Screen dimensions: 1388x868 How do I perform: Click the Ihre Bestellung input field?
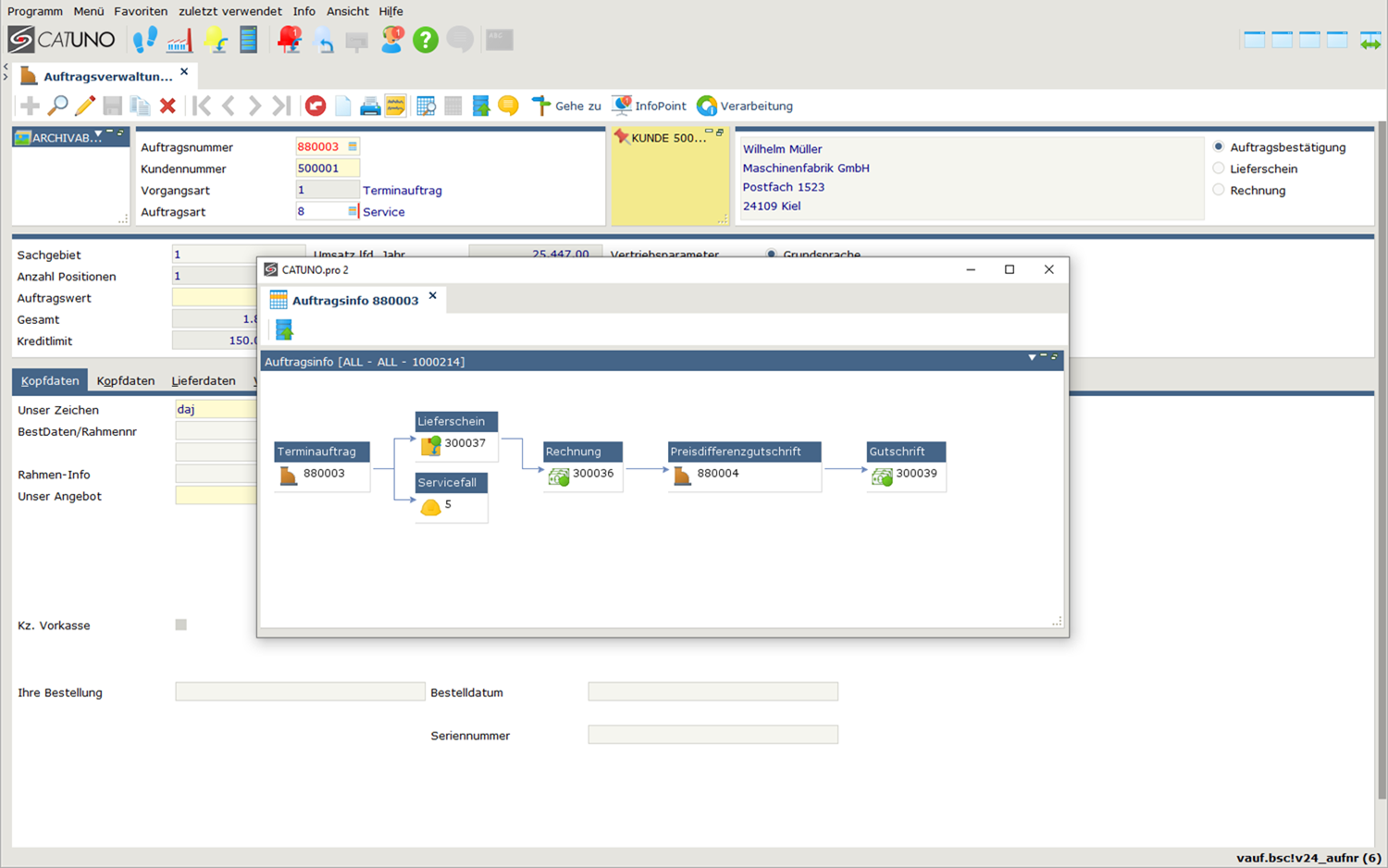(x=300, y=692)
